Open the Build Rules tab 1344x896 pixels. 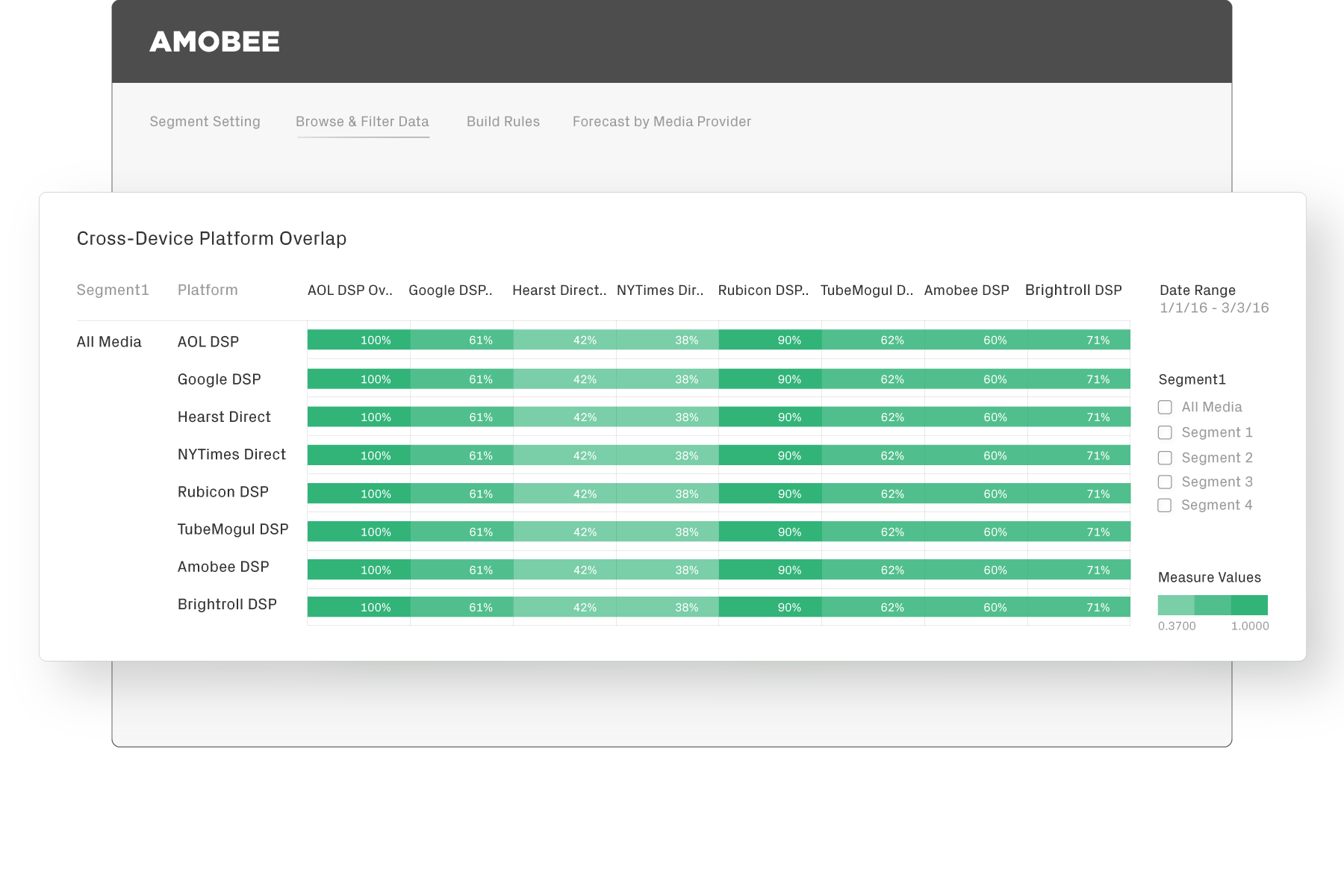pyautogui.click(x=503, y=122)
